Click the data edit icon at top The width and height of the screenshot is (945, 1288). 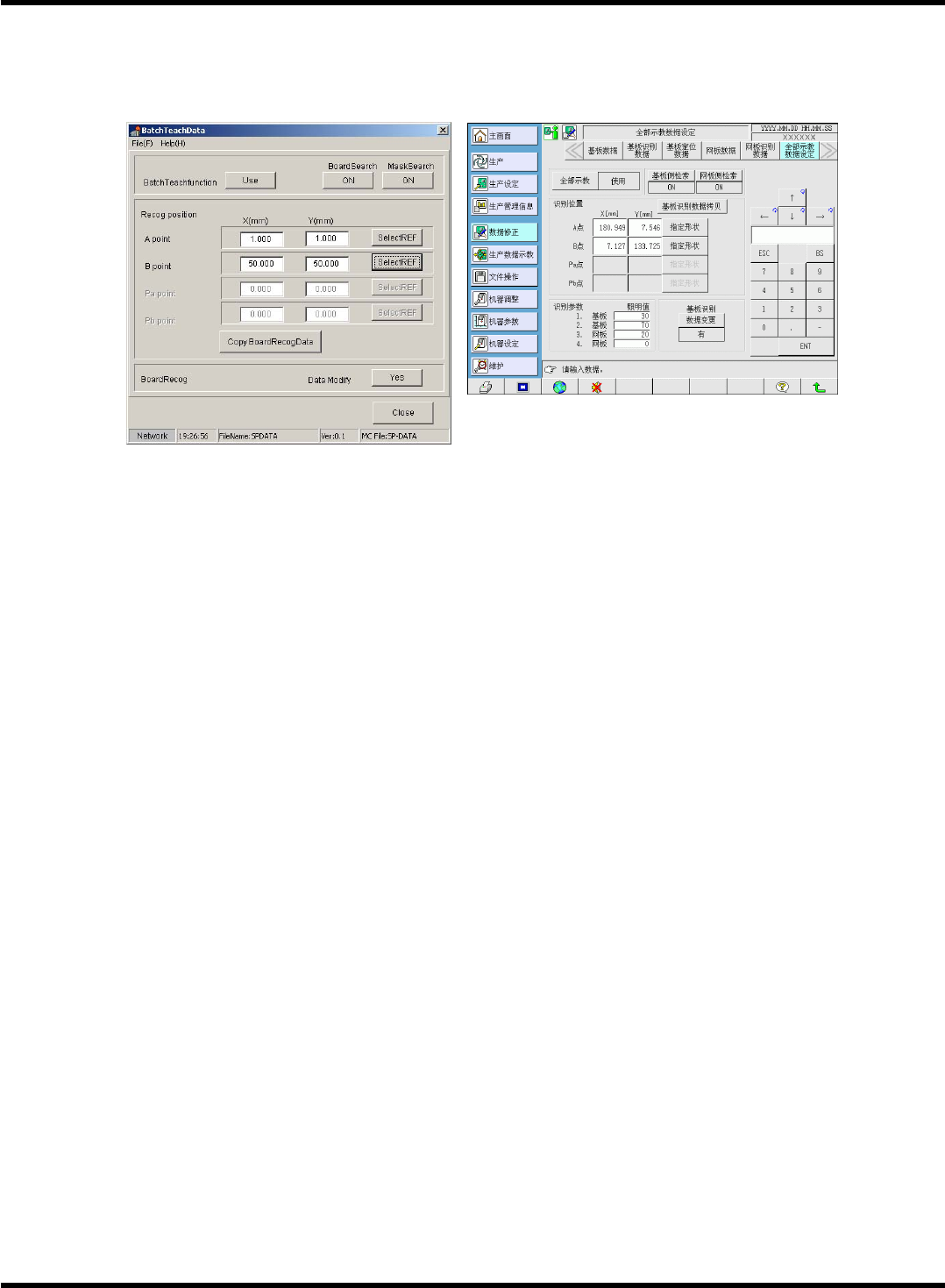[570, 132]
